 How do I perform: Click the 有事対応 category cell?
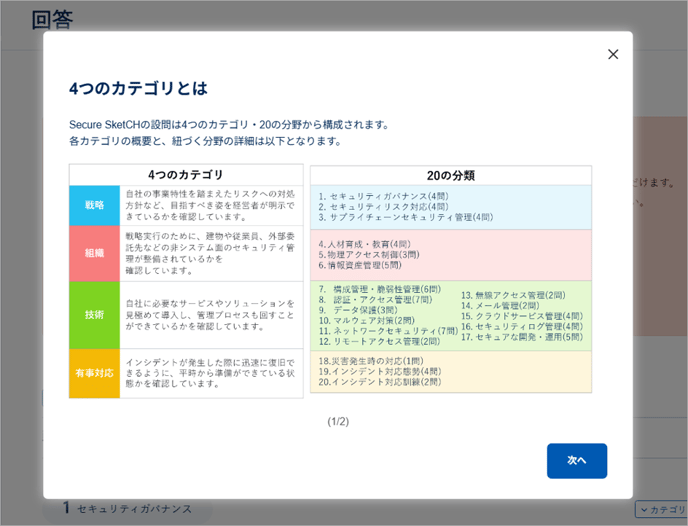coord(94,373)
